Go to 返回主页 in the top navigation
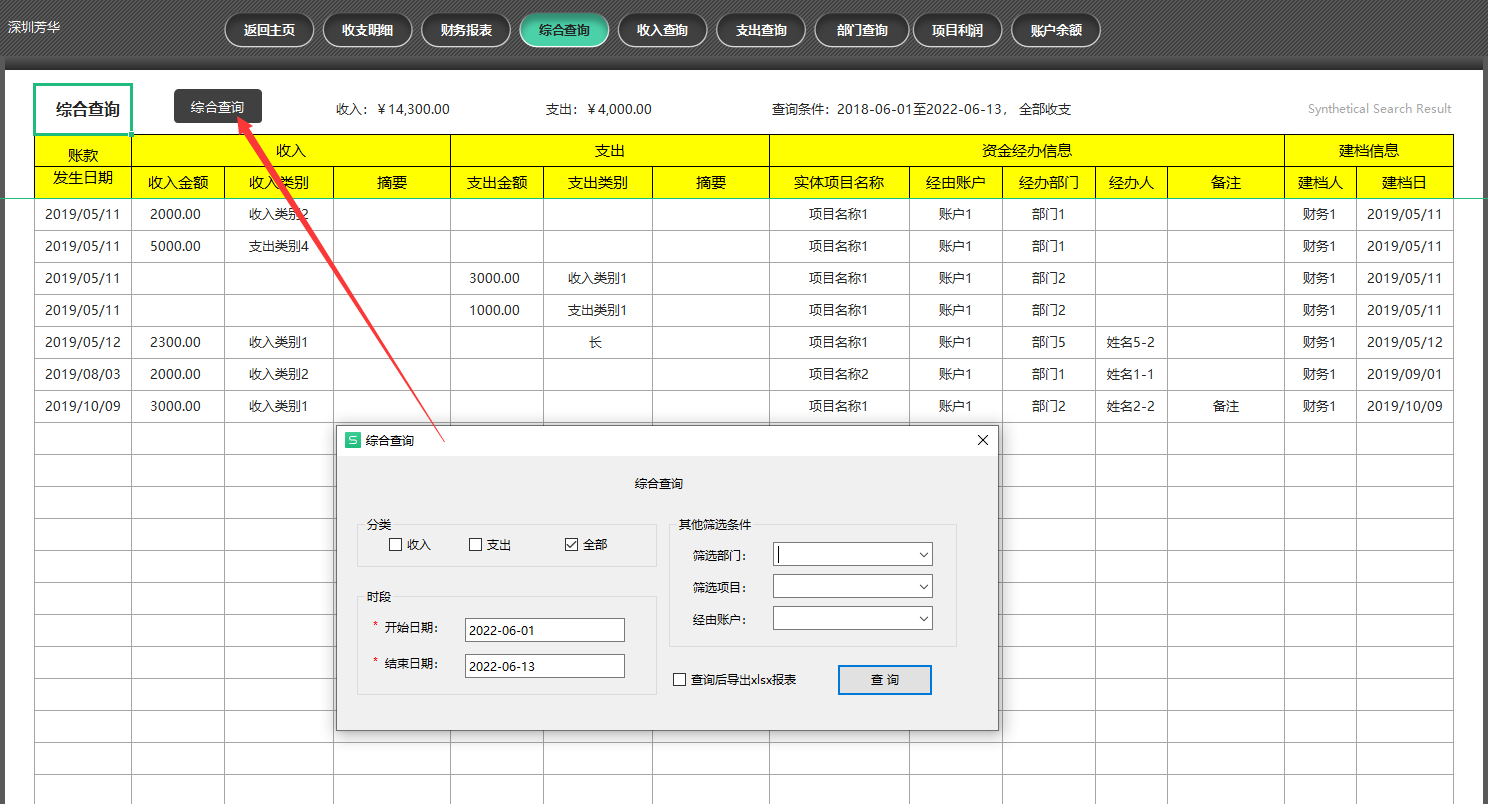Image resolution: width=1488 pixels, height=804 pixels. (269, 30)
